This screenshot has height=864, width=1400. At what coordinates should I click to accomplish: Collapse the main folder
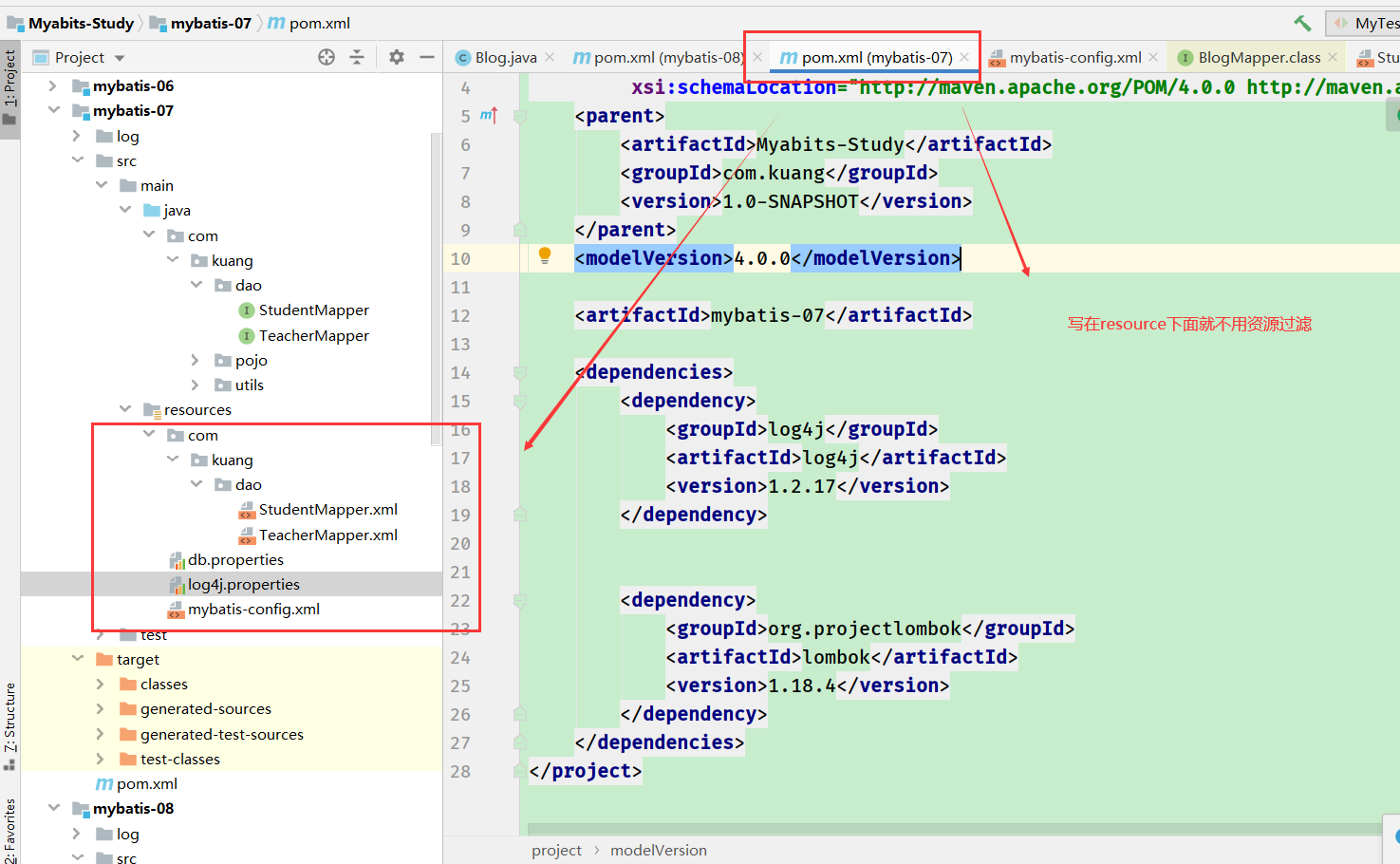(102, 185)
